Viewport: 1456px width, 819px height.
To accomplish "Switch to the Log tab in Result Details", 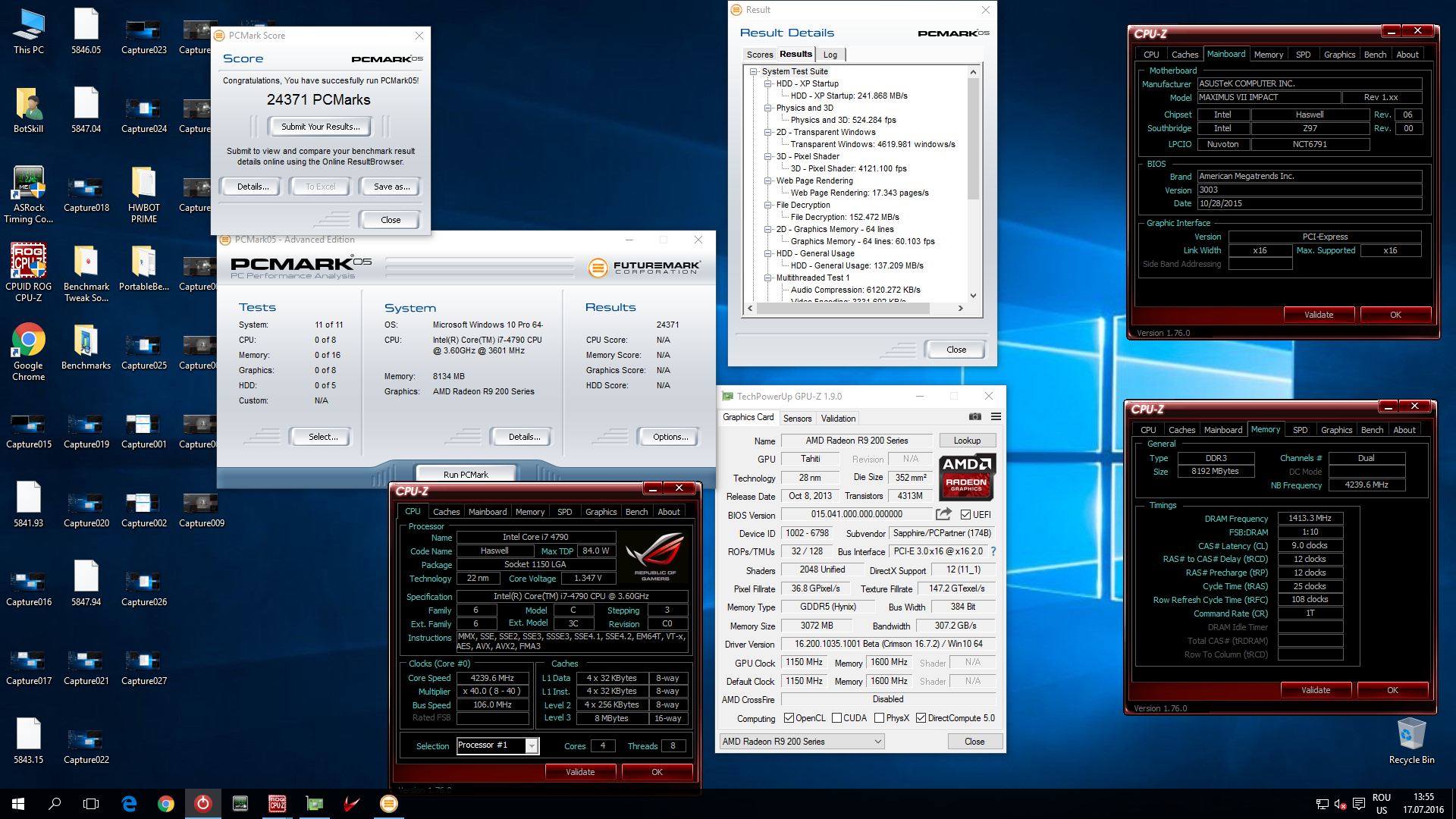I will tap(830, 55).
